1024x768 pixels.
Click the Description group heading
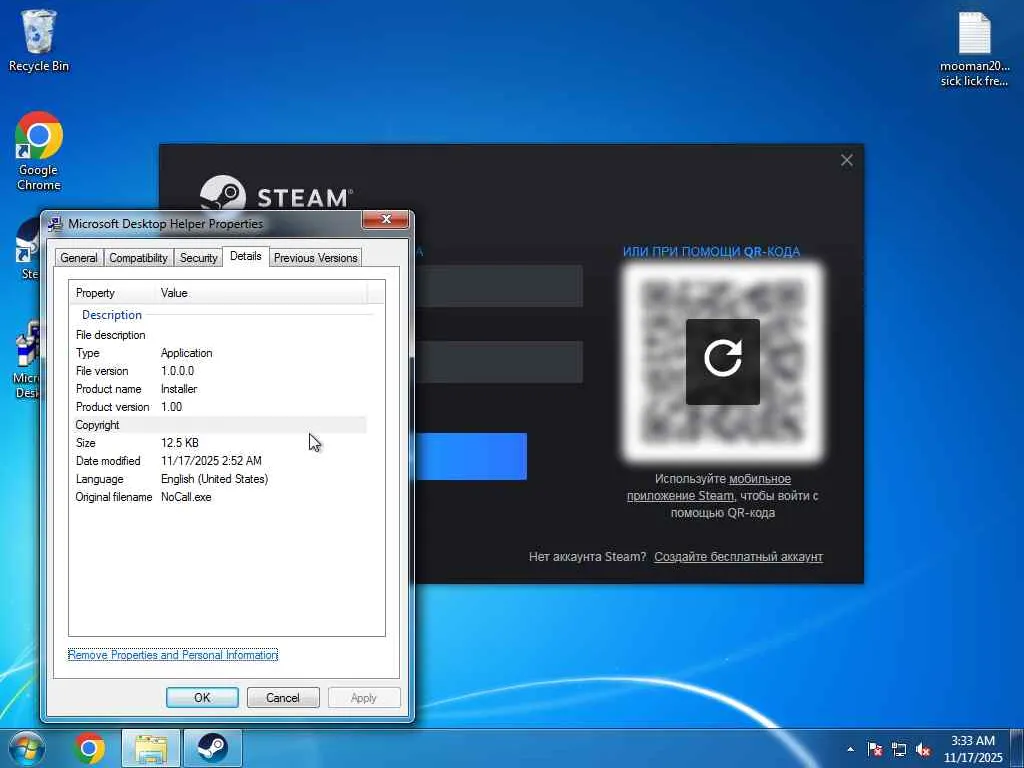pos(112,315)
